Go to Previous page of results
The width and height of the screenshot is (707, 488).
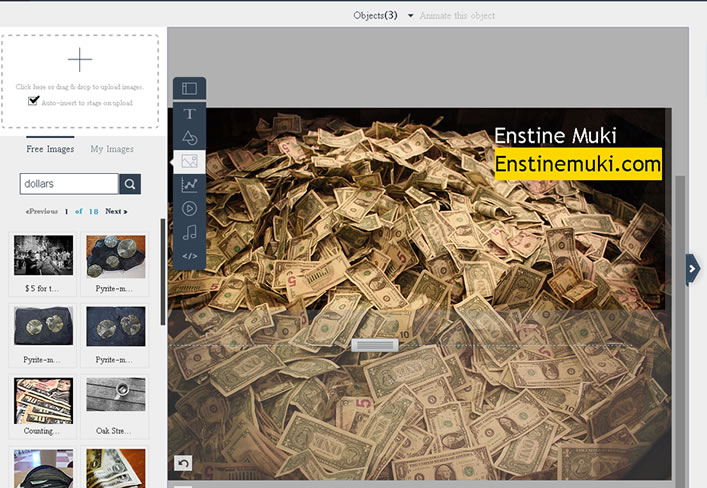[42, 211]
